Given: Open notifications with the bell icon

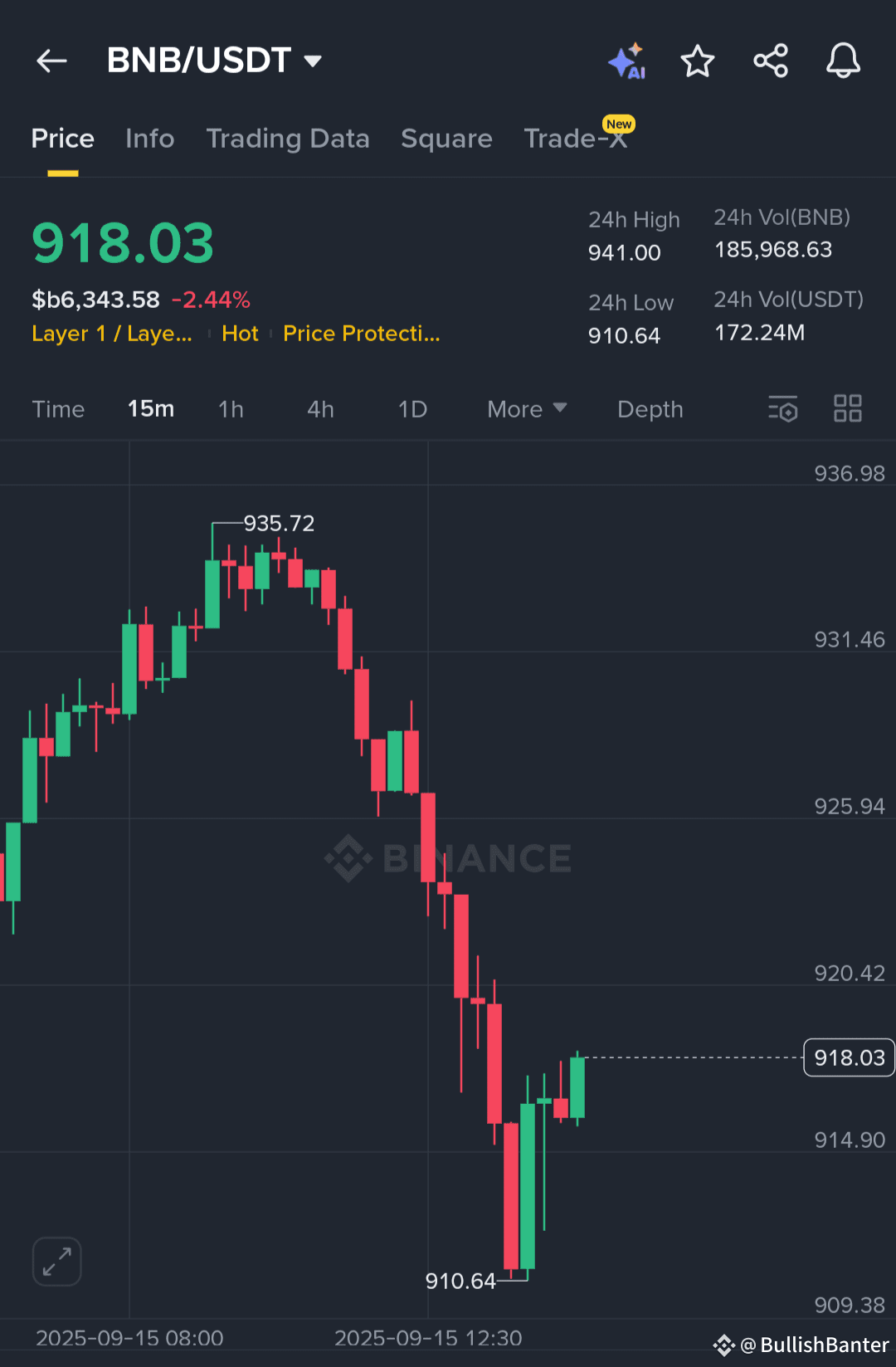Looking at the screenshot, I should (844, 60).
